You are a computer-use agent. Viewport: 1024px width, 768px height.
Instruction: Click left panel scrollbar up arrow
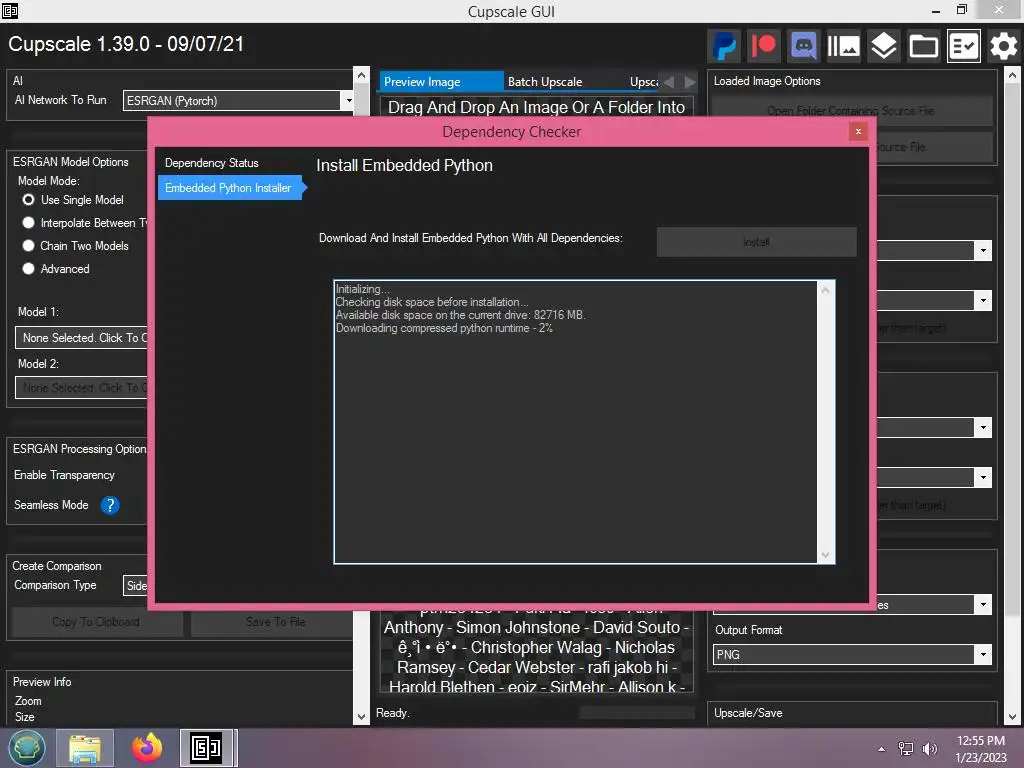click(x=361, y=75)
